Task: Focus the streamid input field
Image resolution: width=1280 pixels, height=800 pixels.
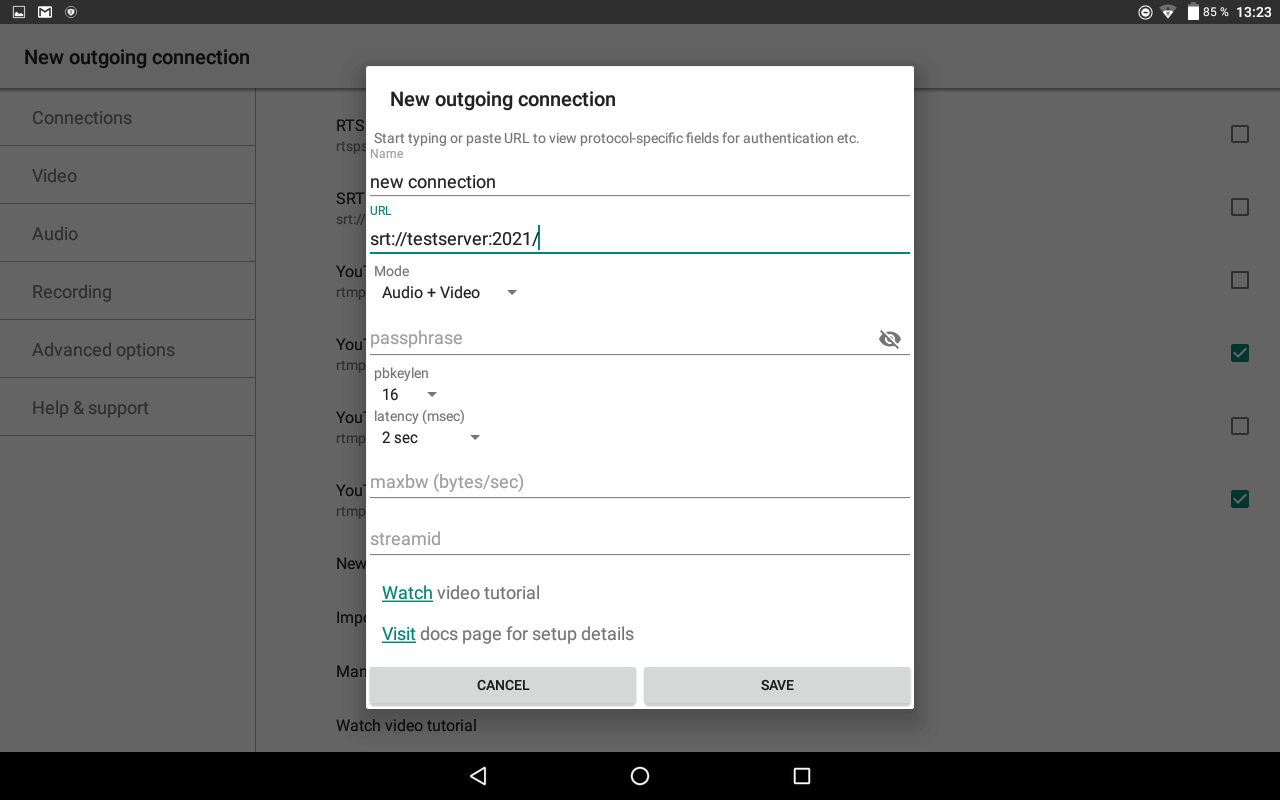Action: click(640, 539)
